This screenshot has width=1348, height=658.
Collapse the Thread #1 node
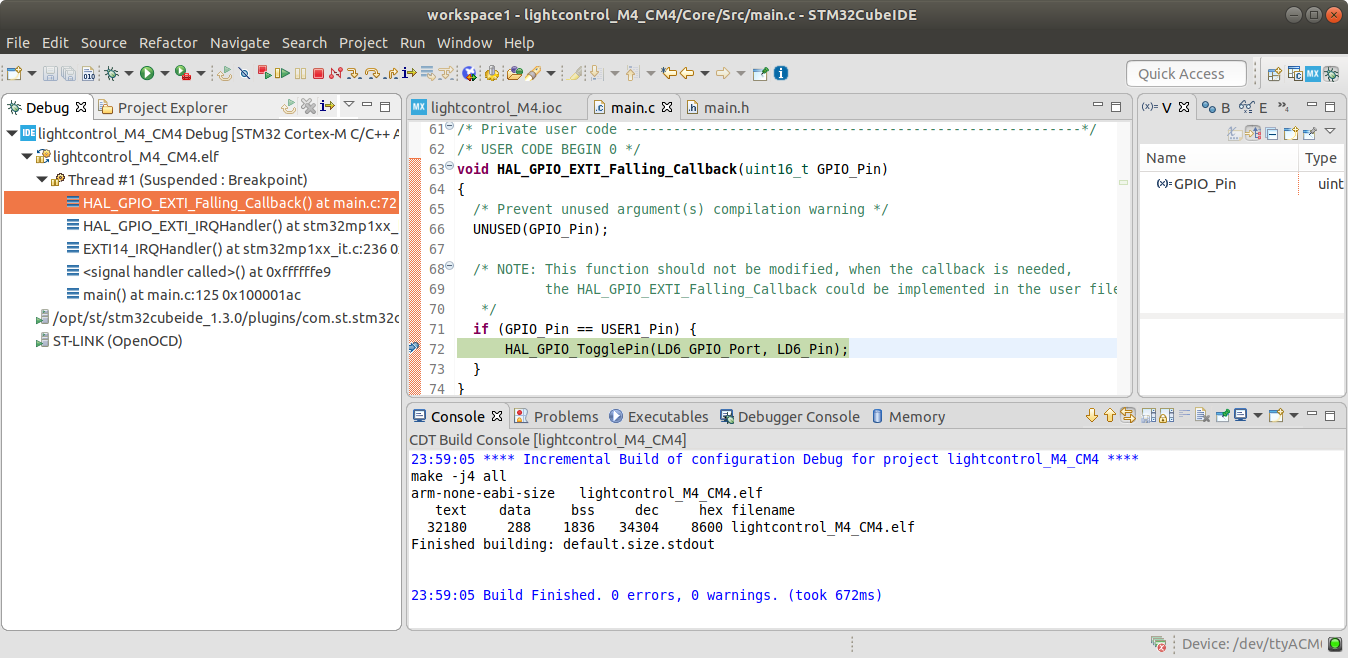coord(42,179)
